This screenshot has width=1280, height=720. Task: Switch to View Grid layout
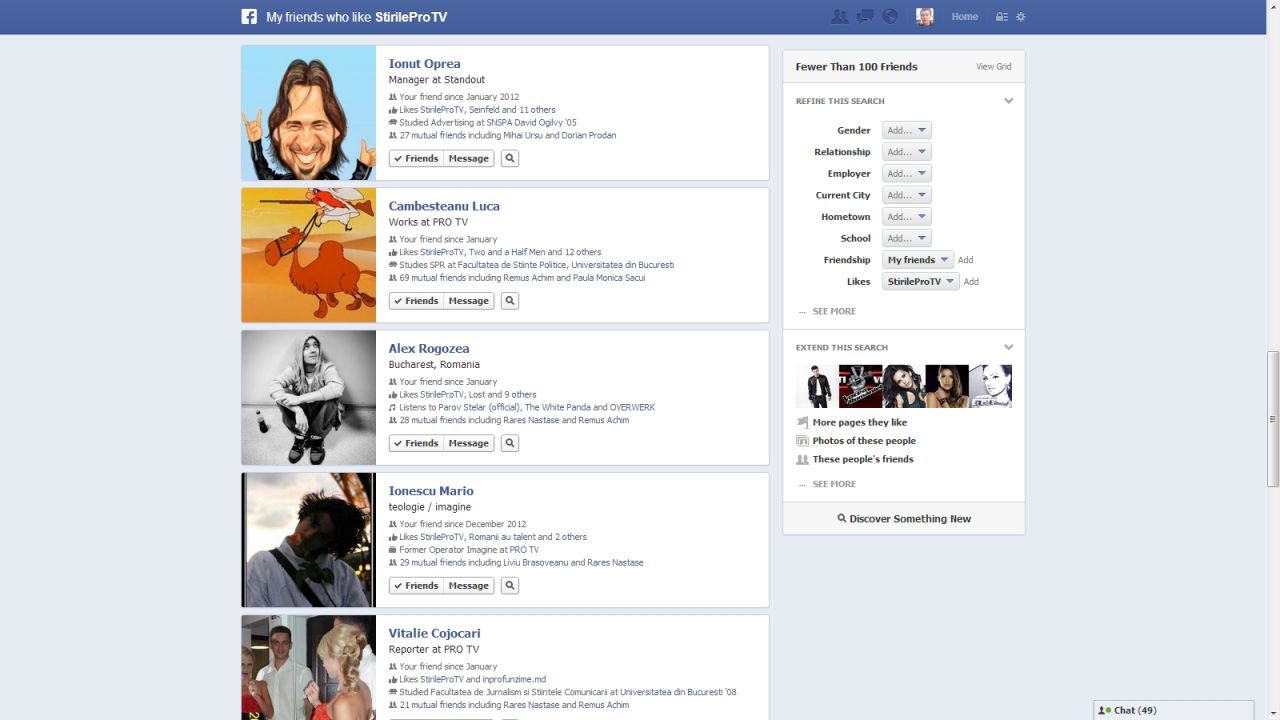pos(993,67)
